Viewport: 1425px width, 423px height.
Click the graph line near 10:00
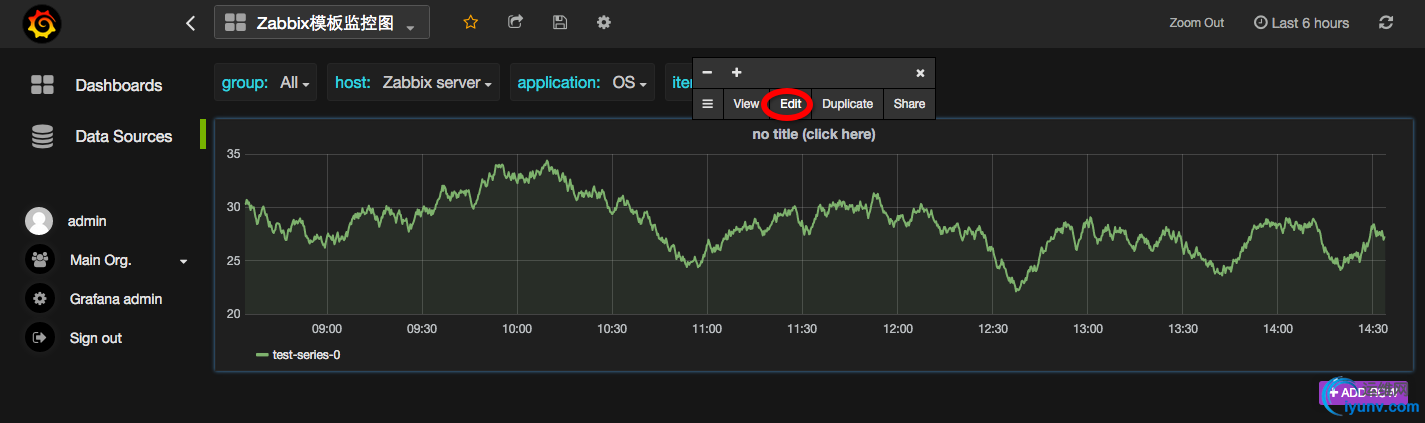pos(517,177)
